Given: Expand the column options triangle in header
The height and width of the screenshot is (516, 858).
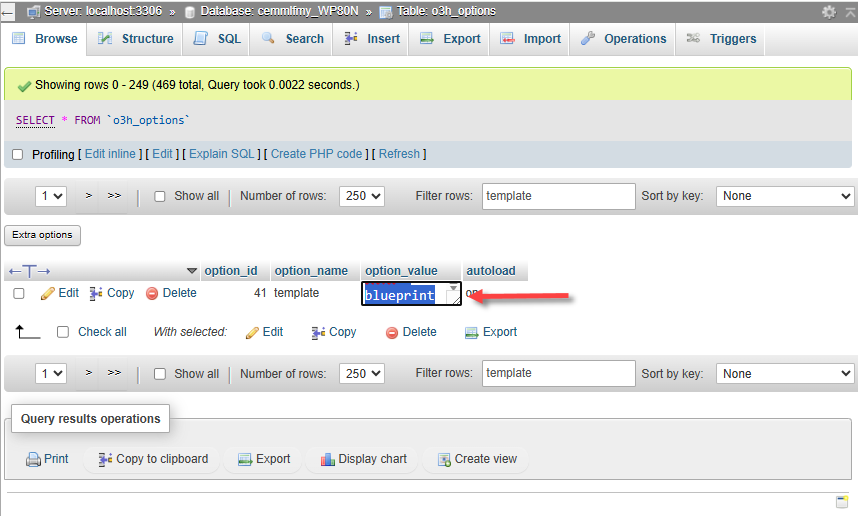Looking at the screenshot, I should pos(192,271).
